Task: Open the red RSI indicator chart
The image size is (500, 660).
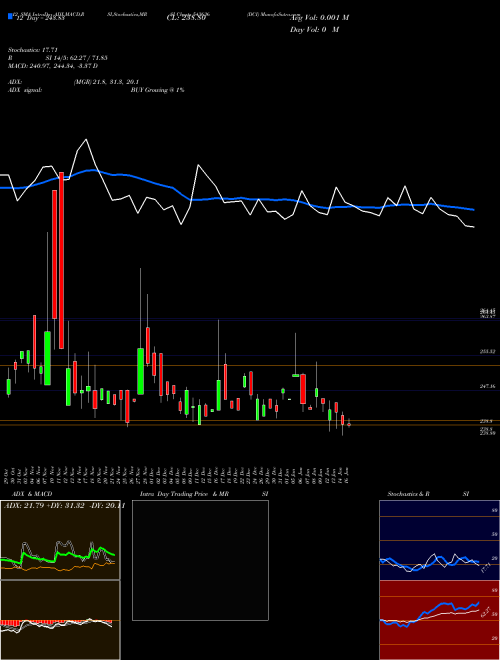Action: point(439,620)
